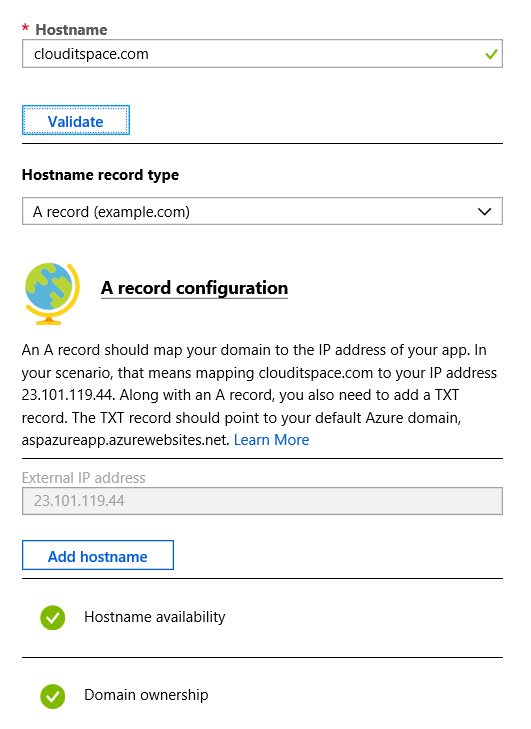Click the External IP address label
This screenshot has width=531, height=729.
84,477
